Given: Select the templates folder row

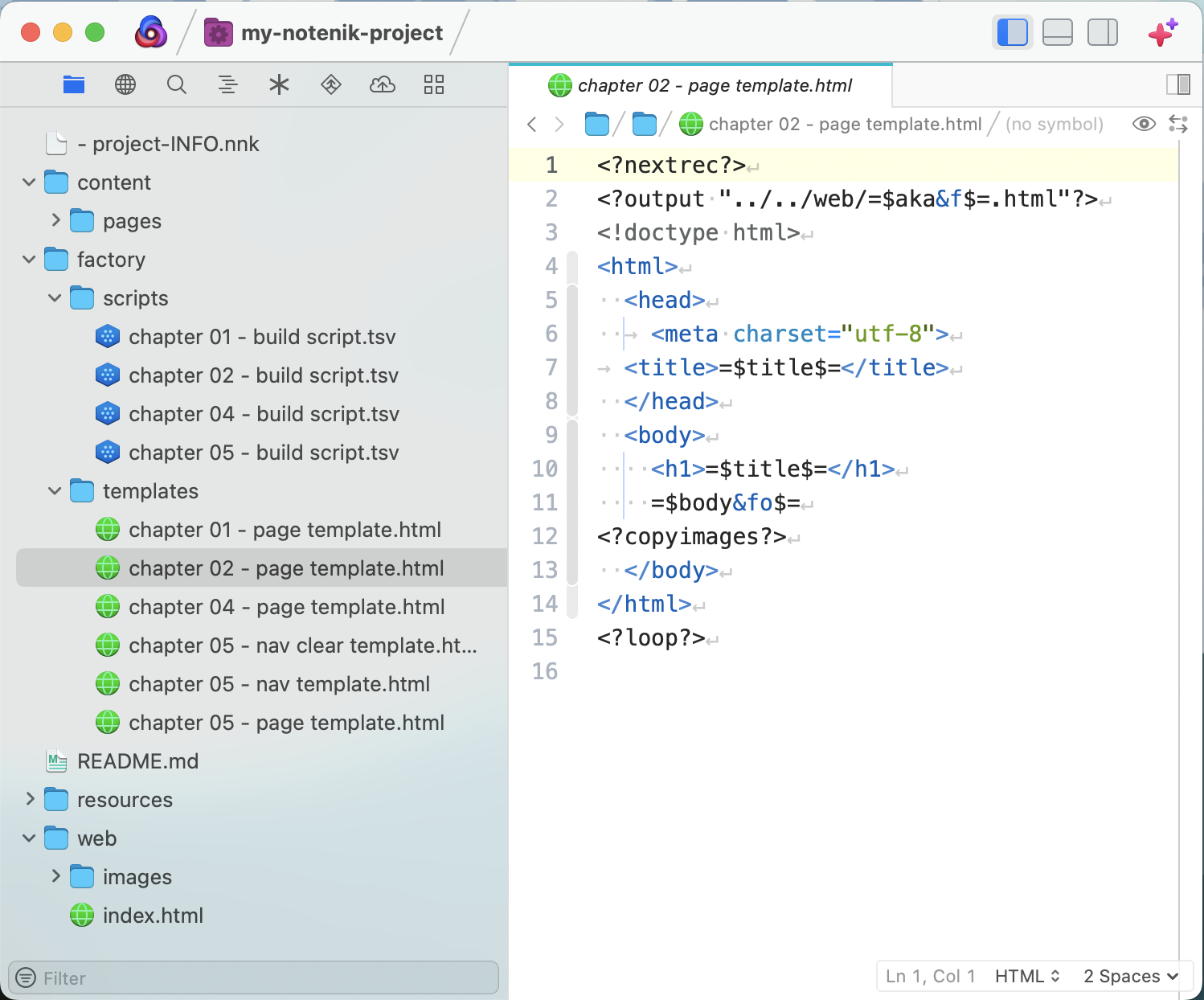Looking at the screenshot, I should coord(150,491).
